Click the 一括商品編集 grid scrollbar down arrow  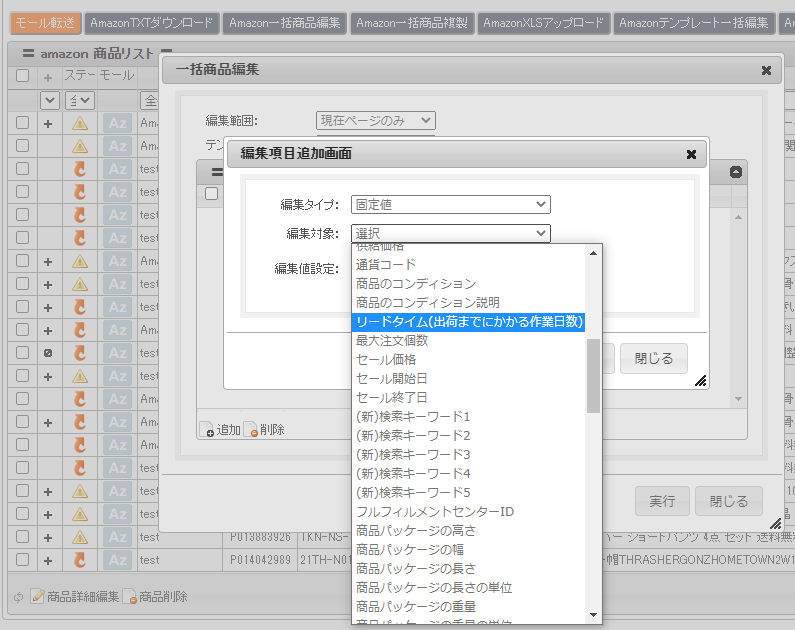pyautogui.click(x=738, y=399)
